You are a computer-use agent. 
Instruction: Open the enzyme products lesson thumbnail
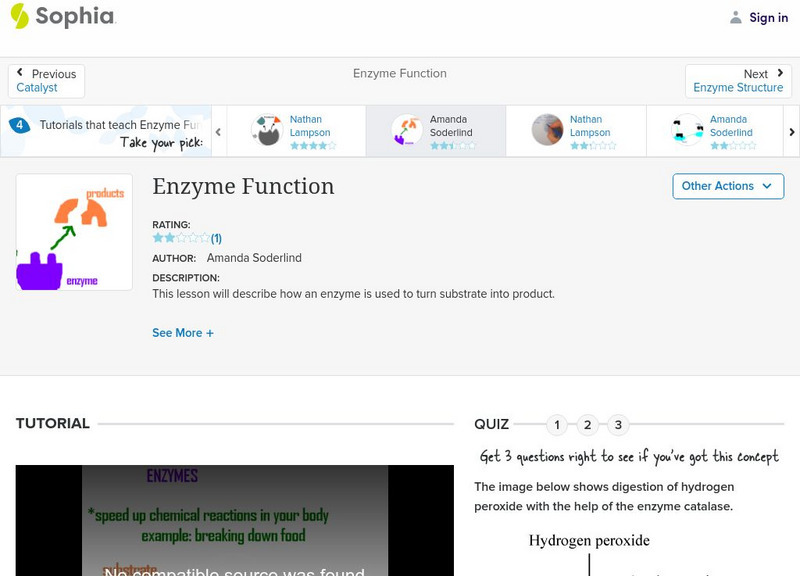click(x=74, y=232)
